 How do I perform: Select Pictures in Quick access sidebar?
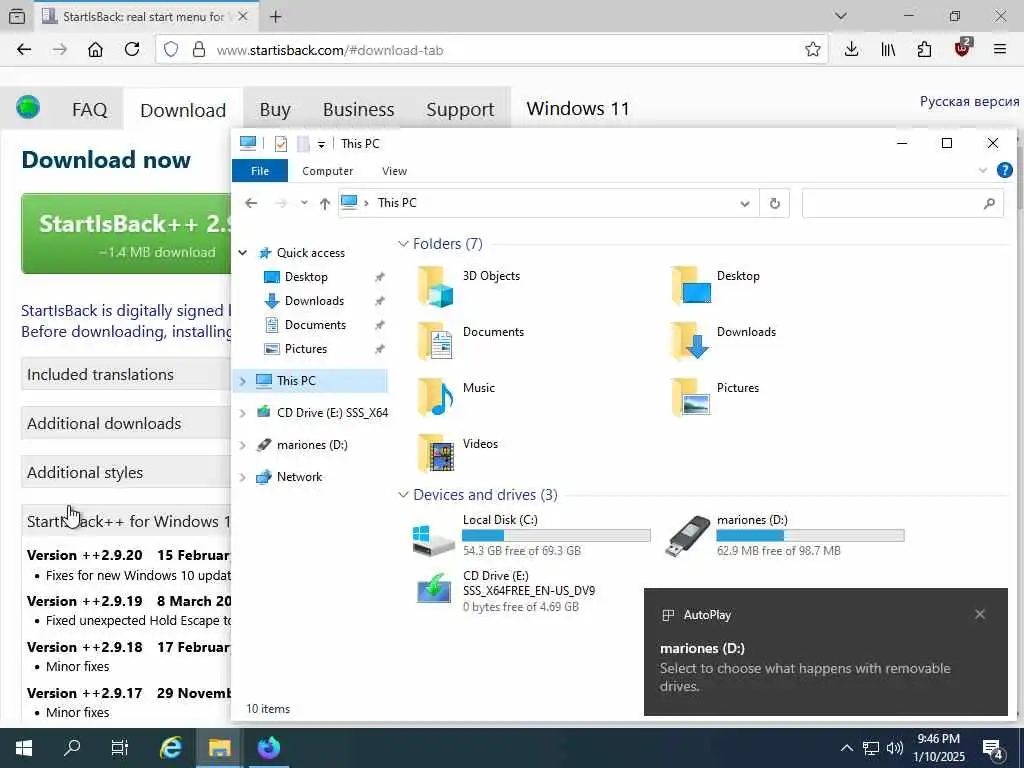(x=306, y=349)
